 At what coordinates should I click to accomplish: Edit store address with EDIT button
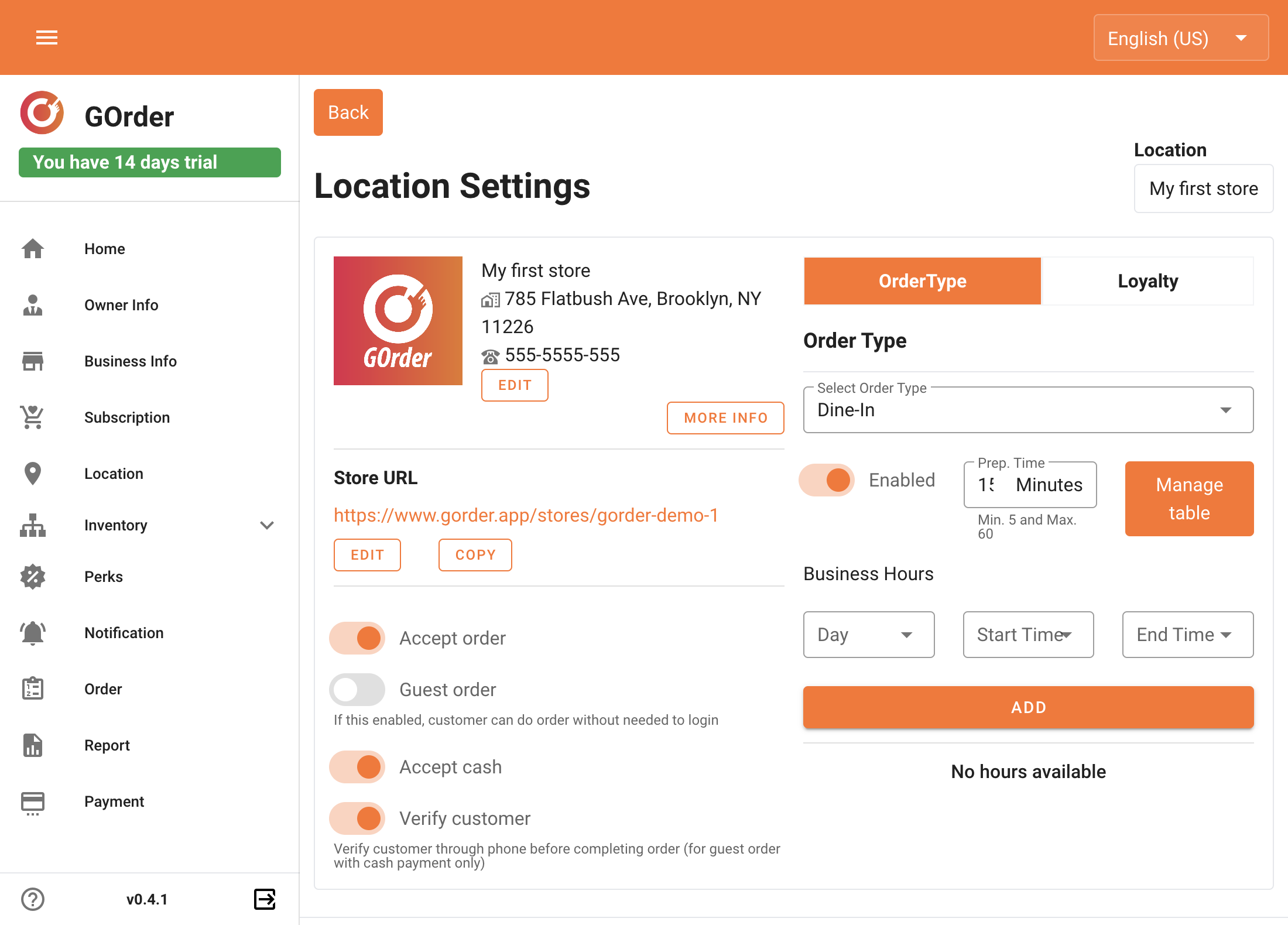[515, 385]
